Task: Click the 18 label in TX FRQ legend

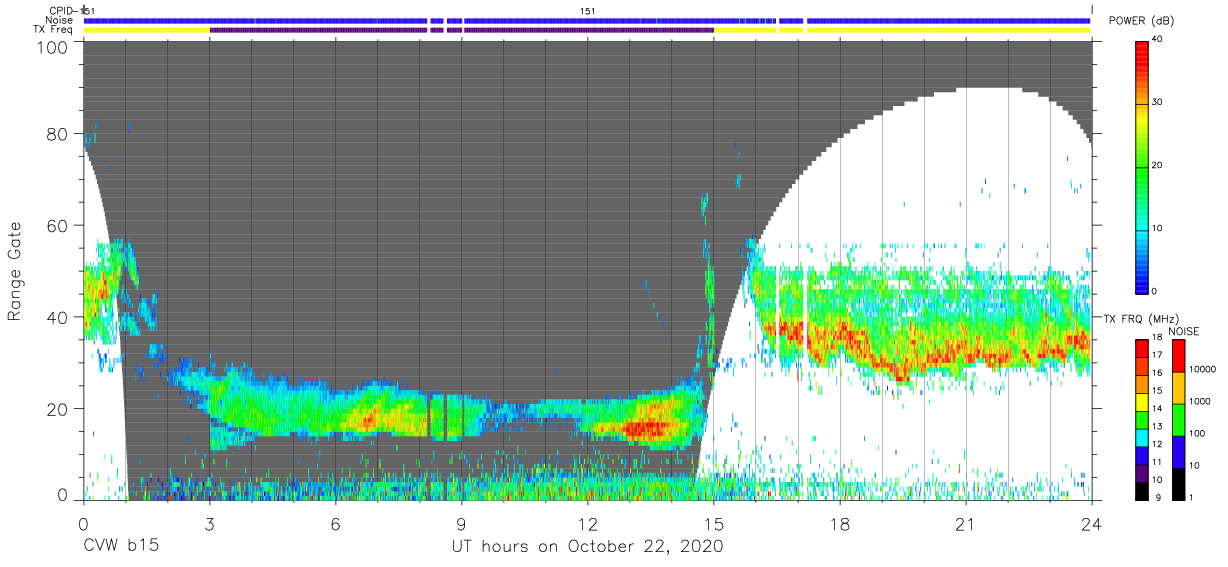Action: (1157, 337)
